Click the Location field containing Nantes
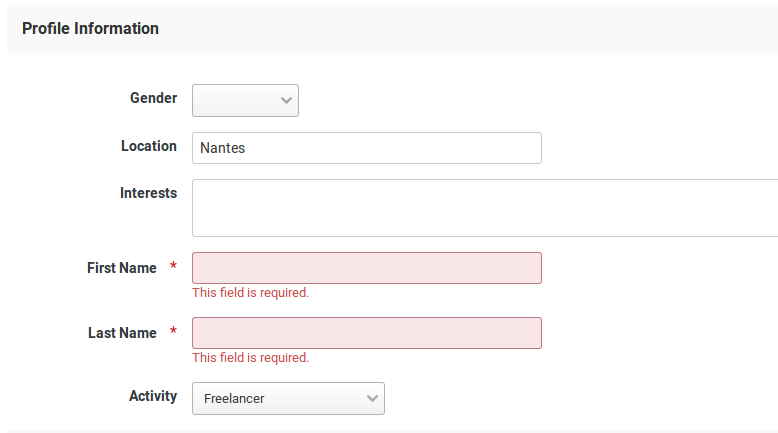Screen dimensions: 778x433 (367, 148)
